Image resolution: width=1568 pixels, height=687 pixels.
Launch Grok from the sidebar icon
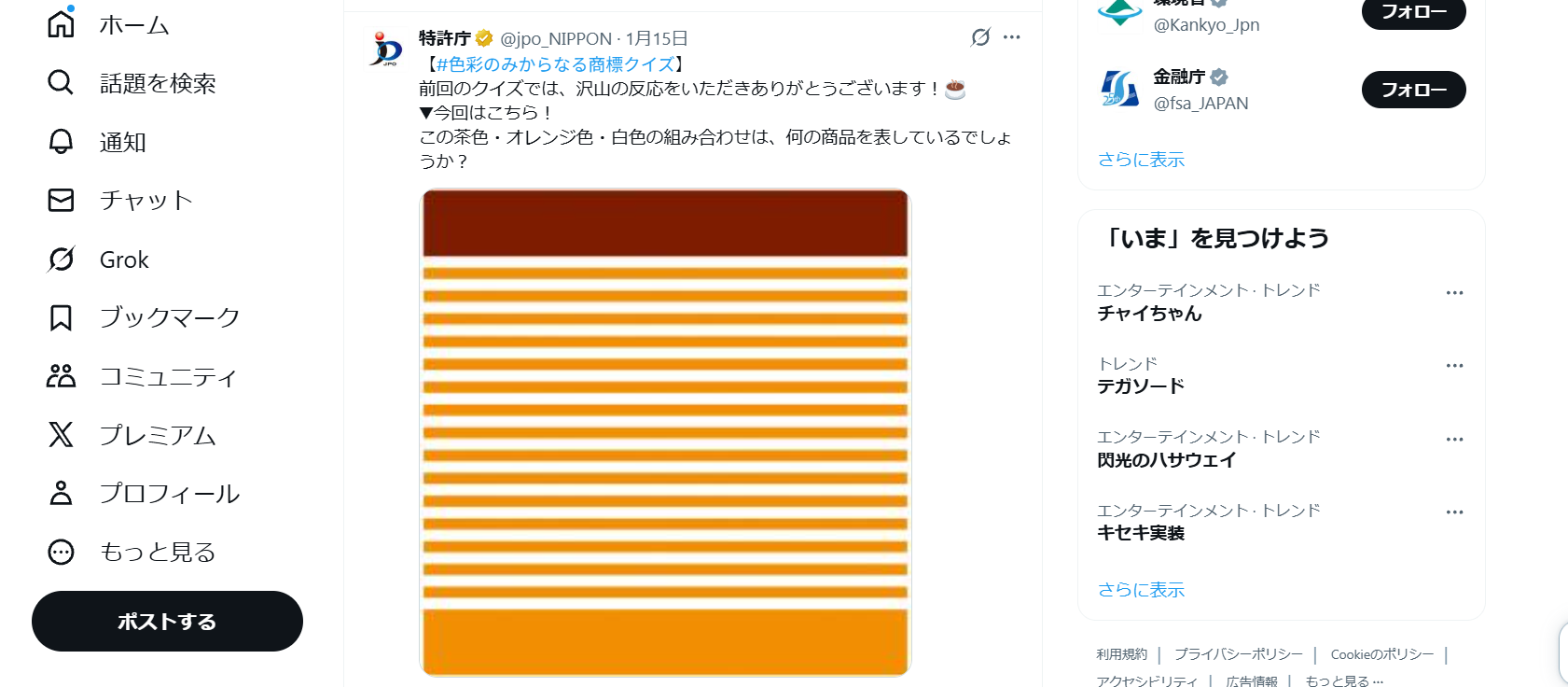tap(60, 259)
